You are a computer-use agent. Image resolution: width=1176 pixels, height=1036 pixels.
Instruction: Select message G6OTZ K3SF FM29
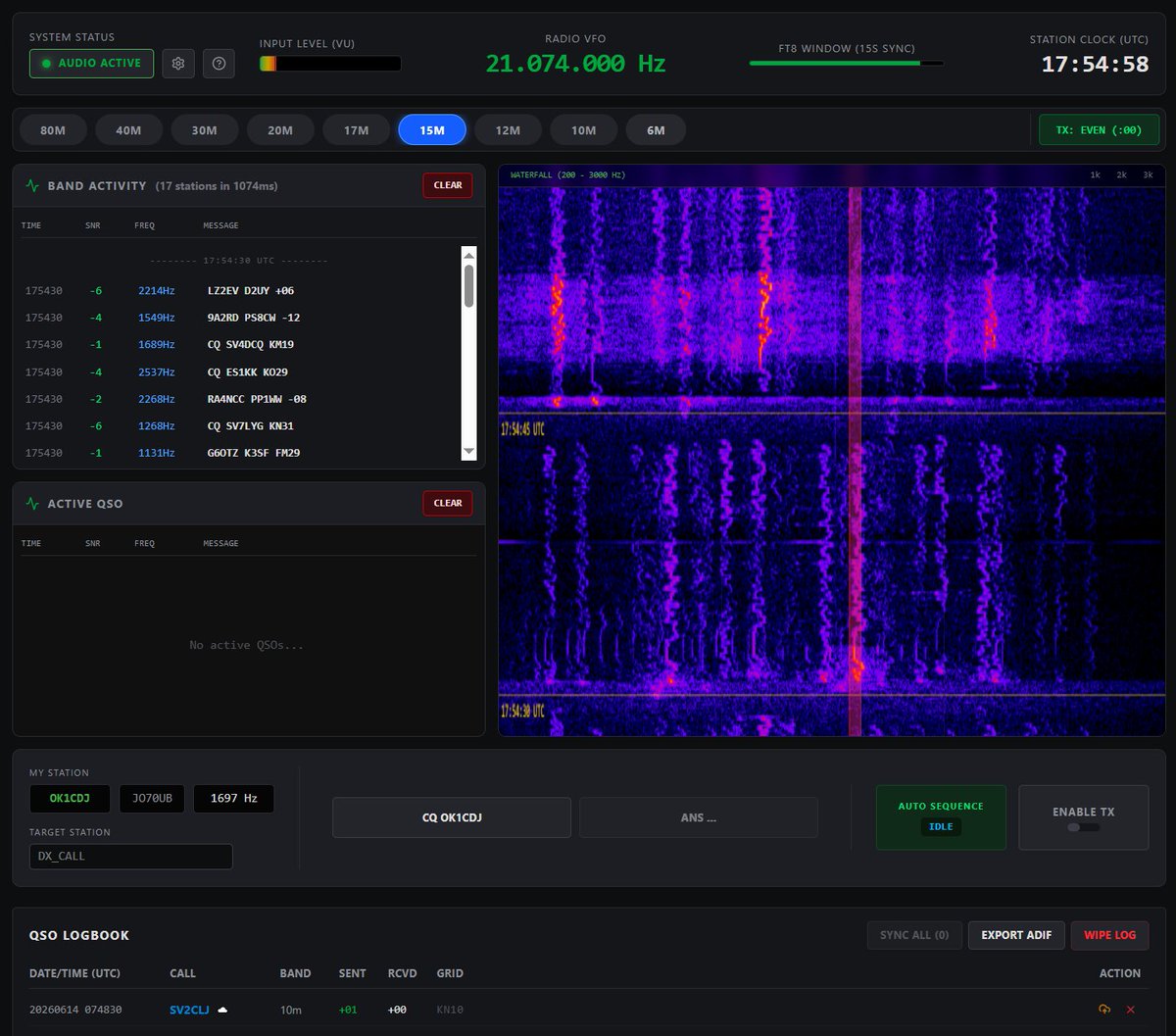[254, 453]
